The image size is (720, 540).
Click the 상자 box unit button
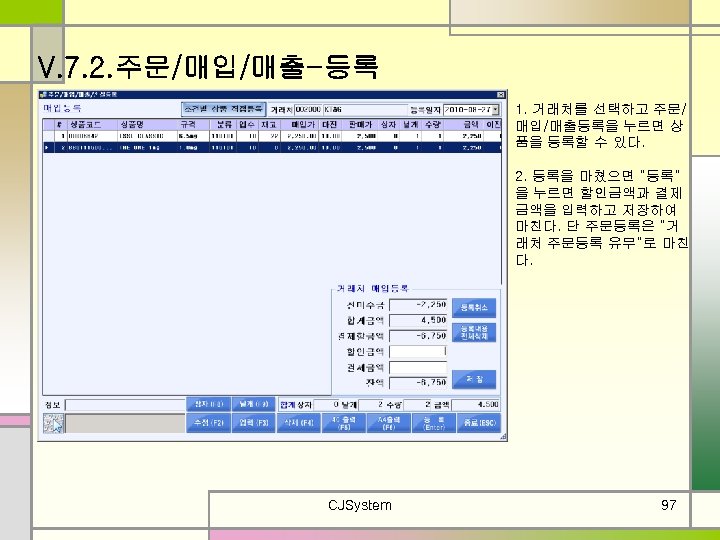click(x=208, y=404)
